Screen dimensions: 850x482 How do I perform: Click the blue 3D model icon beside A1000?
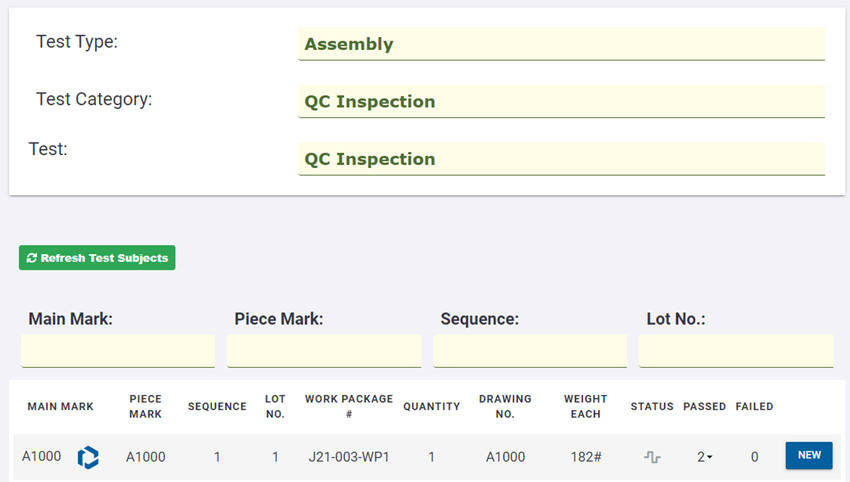89,457
